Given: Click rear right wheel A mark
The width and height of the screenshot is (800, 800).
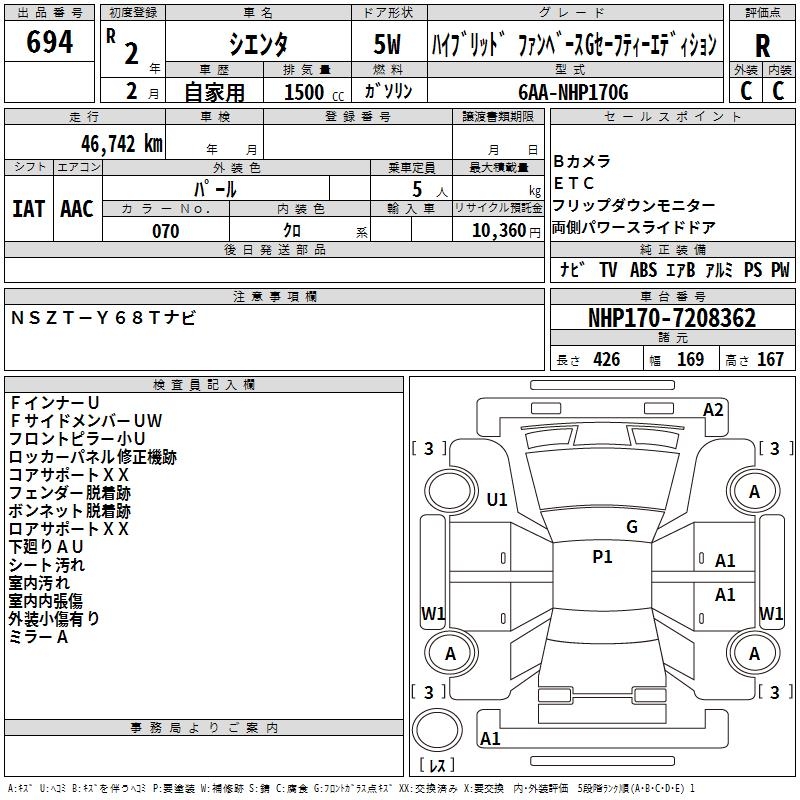Looking at the screenshot, I should point(754,654).
